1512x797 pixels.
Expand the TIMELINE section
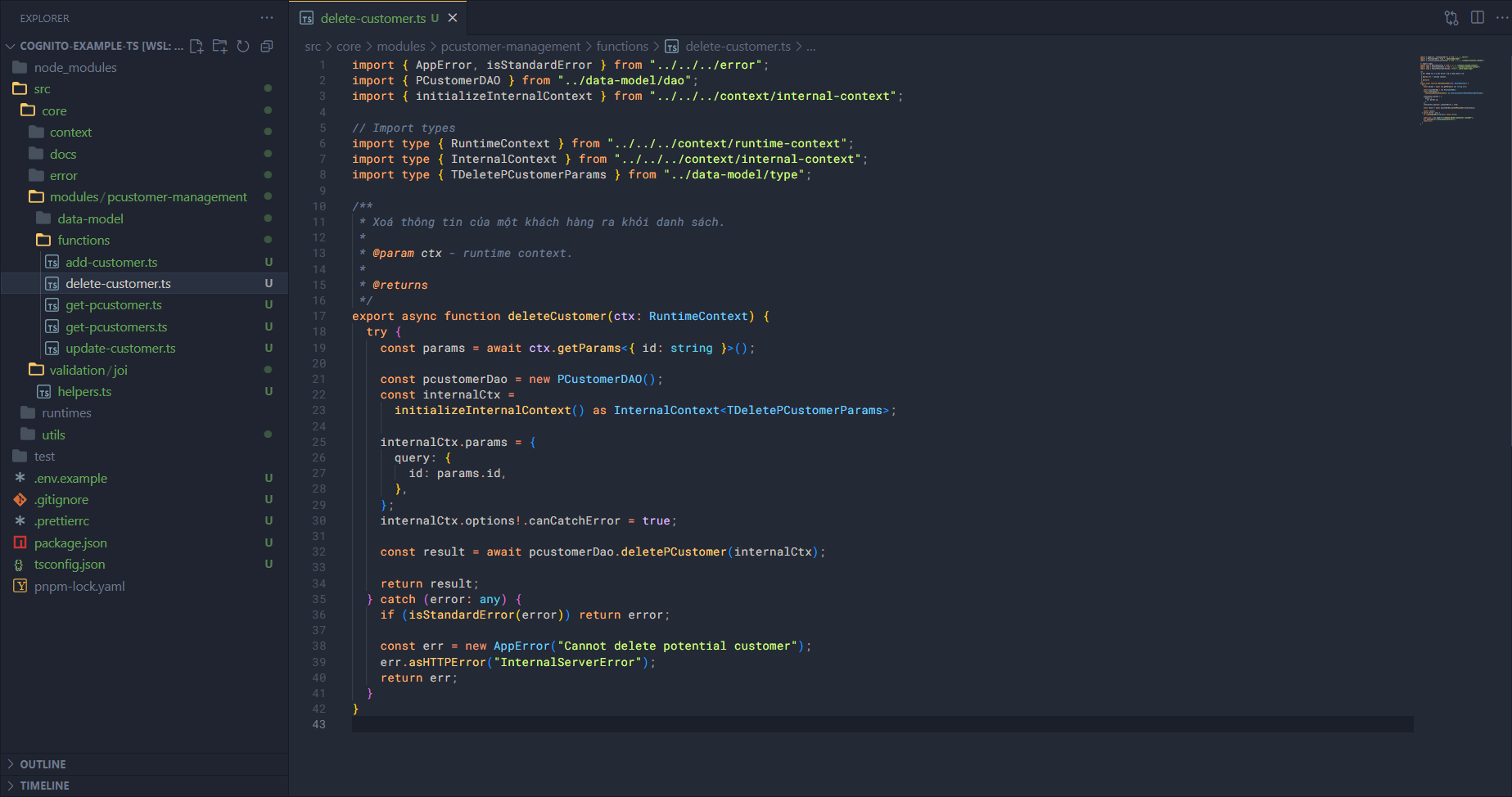[44, 786]
